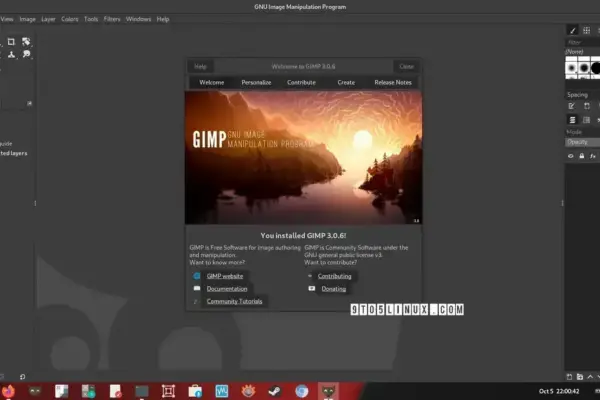The width and height of the screenshot is (600, 400).
Task: Open the Donating link
Action: 334,289
